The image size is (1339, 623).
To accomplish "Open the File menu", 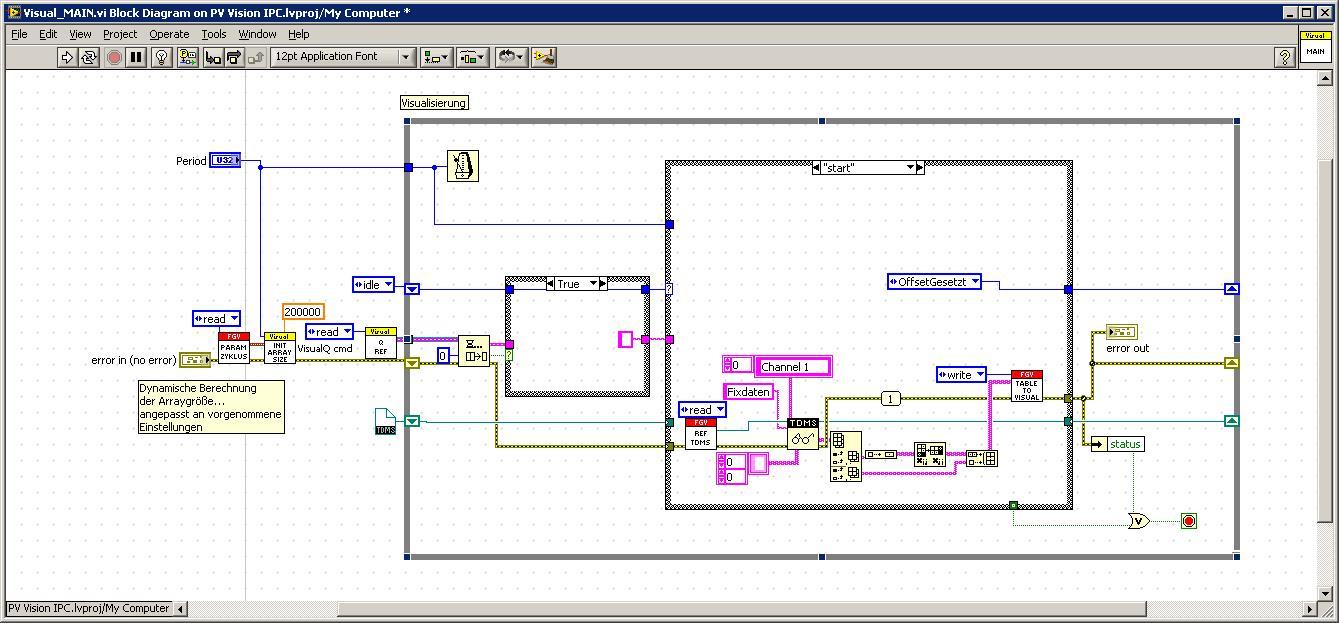I will coord(19,34).
